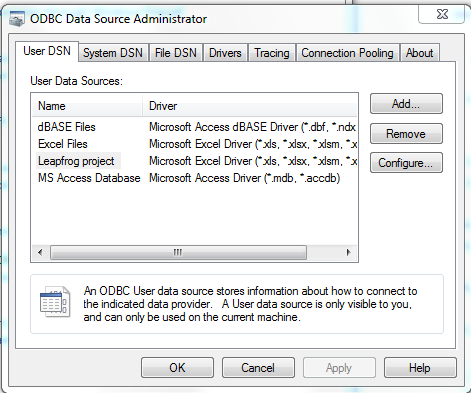Open Help for the dialog
Viewport: 471px width, 393px height.
(x=420, y=368)
